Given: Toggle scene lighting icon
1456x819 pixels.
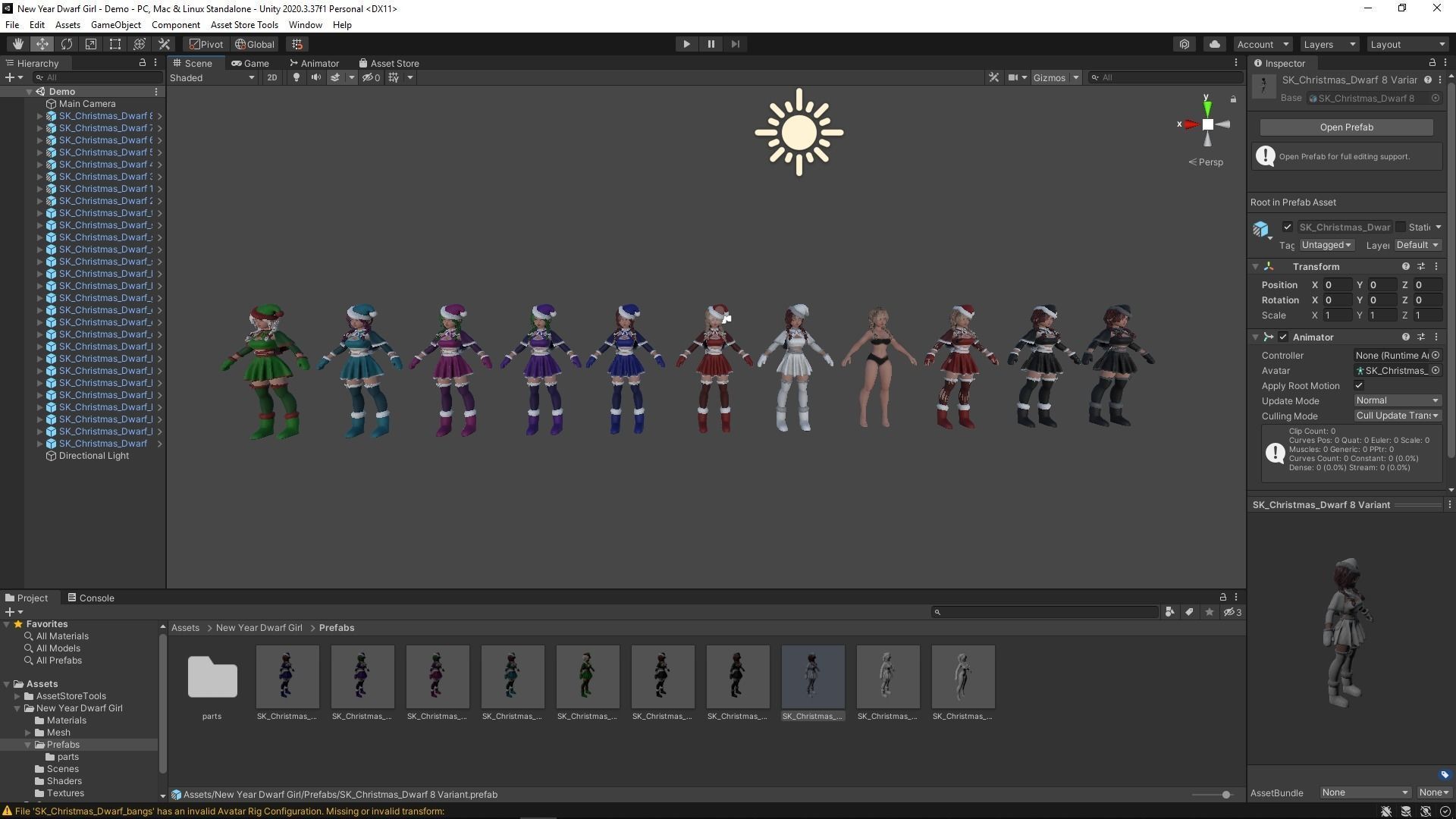Looking at the screenshot, I should point(297,77).
